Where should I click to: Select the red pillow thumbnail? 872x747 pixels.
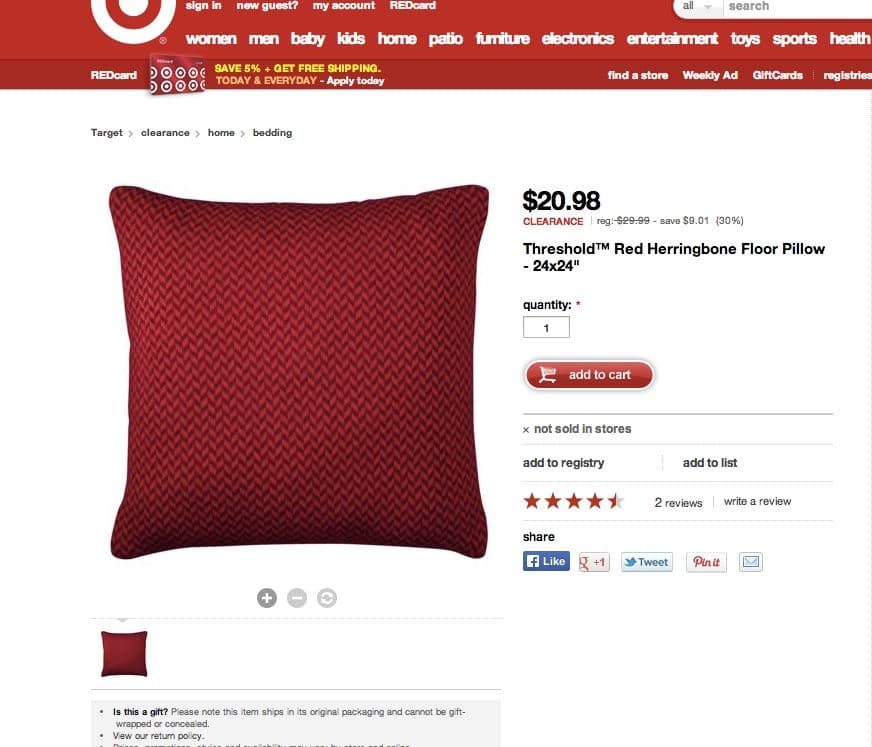pyautogui.click(x=124, y=654)
